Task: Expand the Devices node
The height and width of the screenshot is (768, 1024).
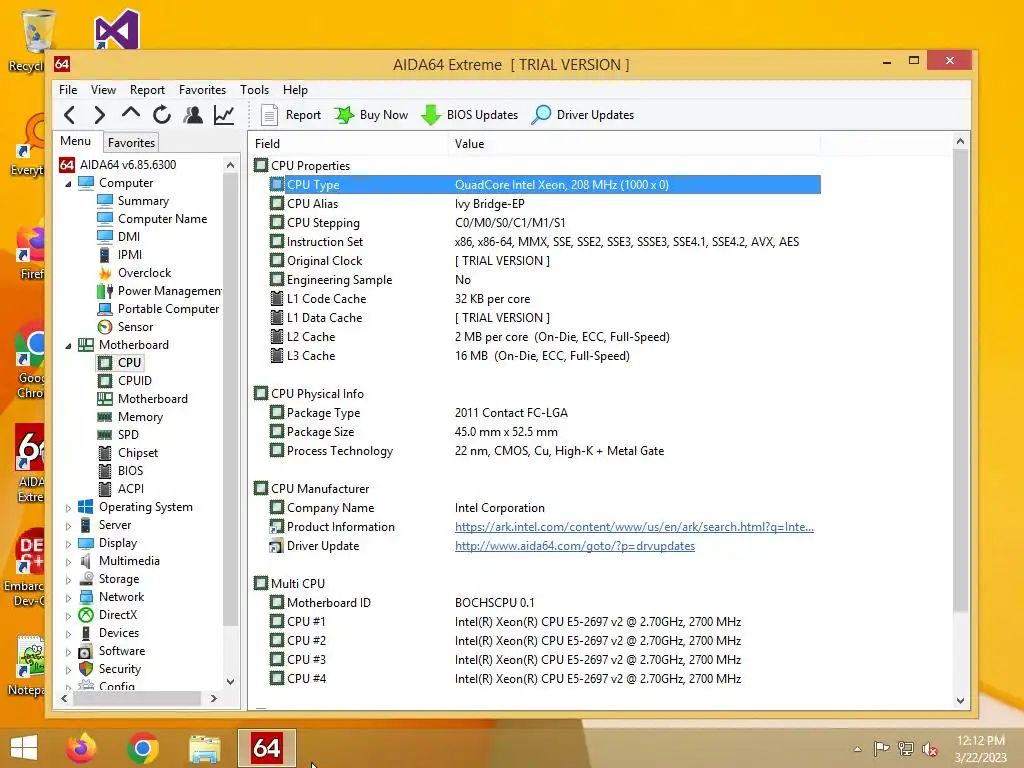Action: pos(69,633)
